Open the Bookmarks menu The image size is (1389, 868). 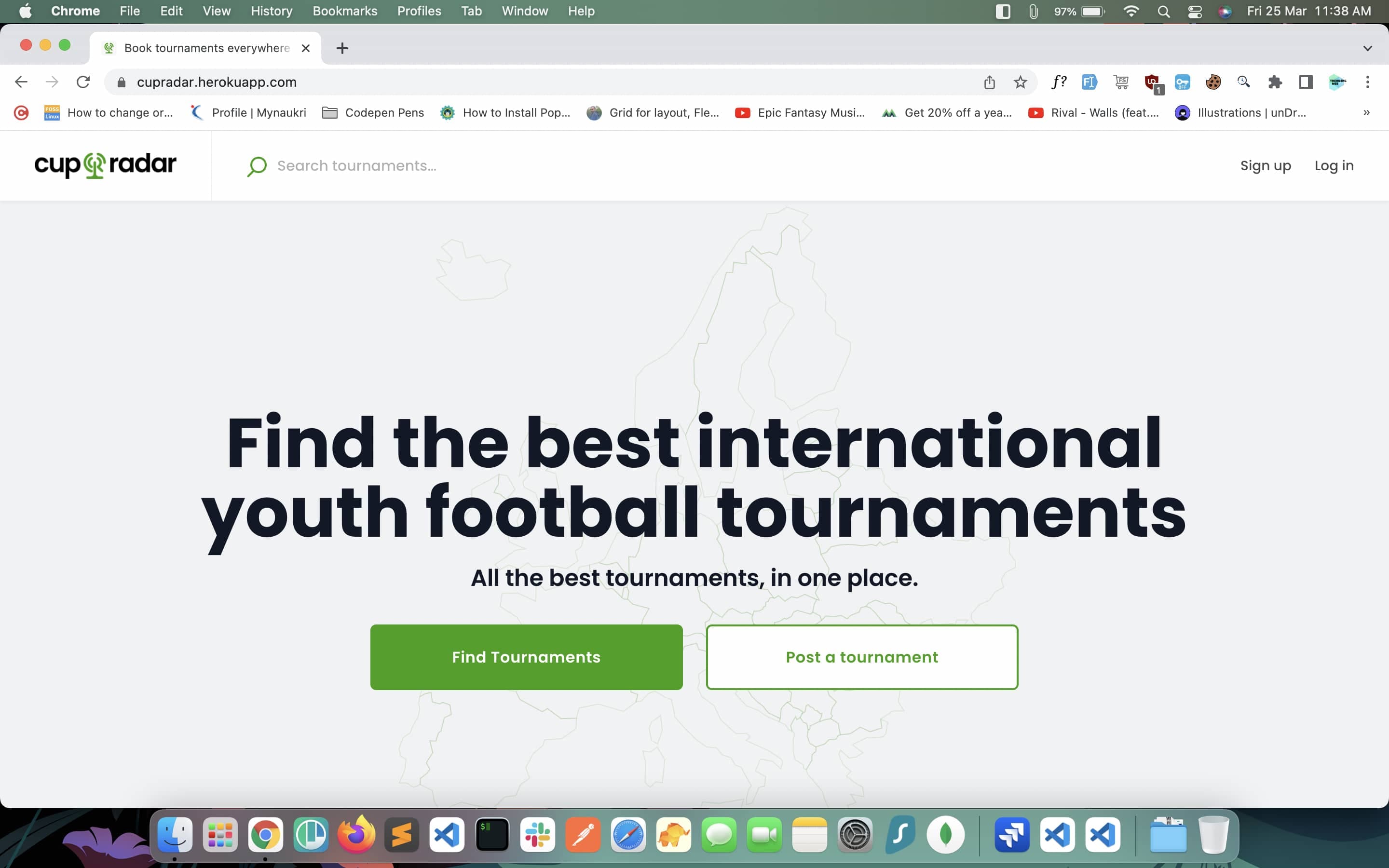[x=344, y=12]
